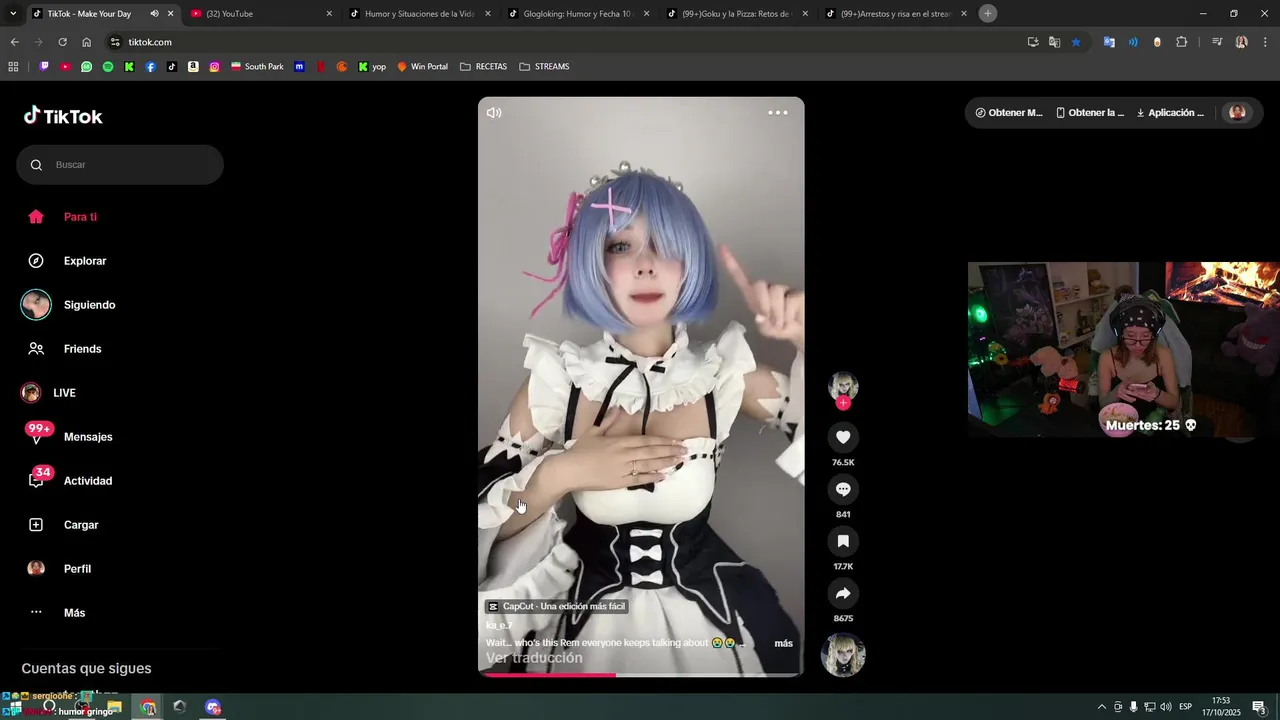Open the site info icon in address bar

(116, 42)
